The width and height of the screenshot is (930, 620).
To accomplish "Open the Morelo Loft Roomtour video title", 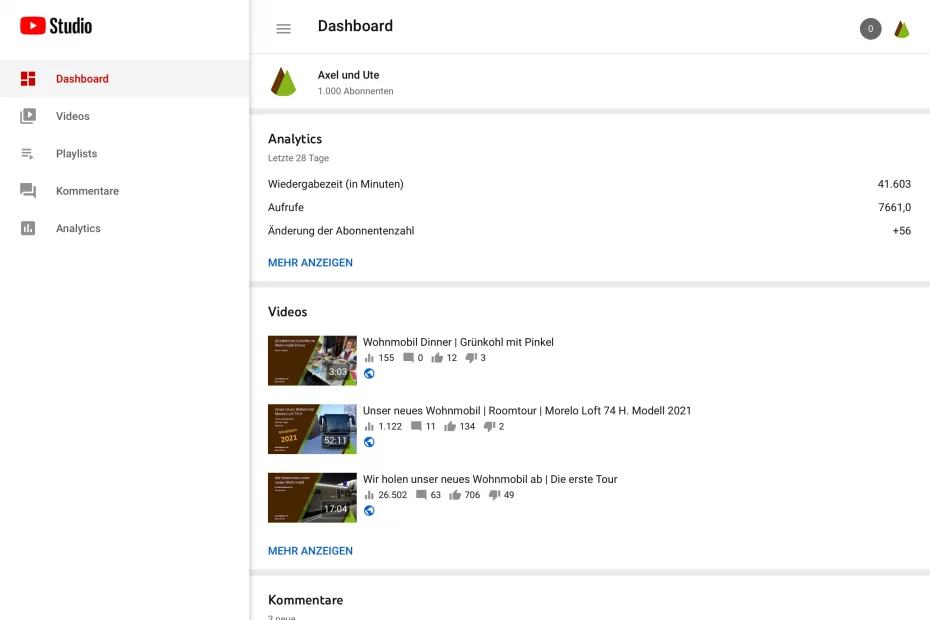I will coord(526,411).
